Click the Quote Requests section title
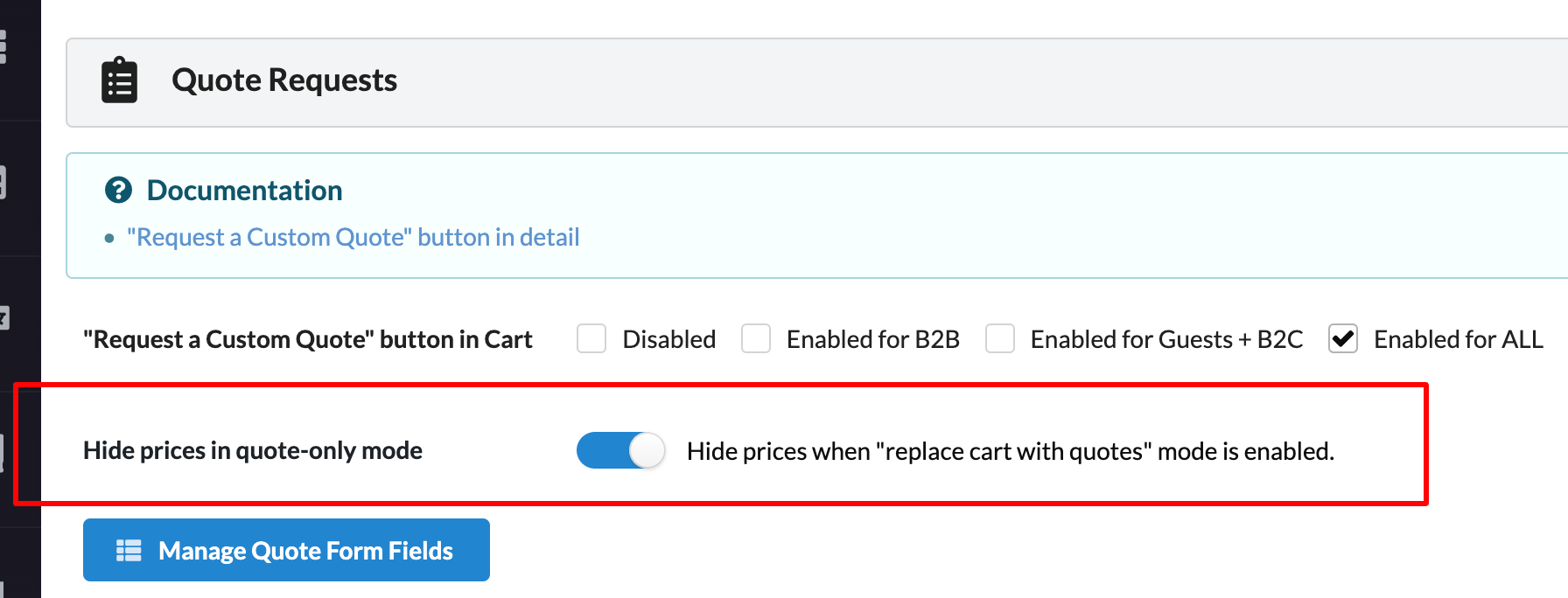This screenshot has width=1568, height=598. pyautogui.click(x=284, y=80)
